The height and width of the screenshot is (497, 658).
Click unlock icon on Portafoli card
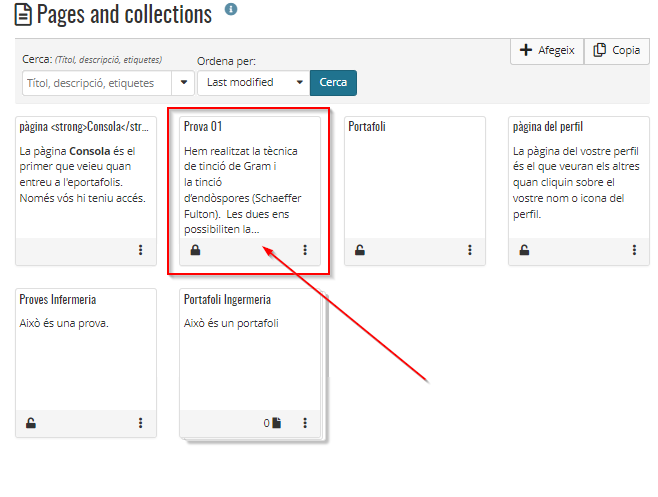[359, 250]
